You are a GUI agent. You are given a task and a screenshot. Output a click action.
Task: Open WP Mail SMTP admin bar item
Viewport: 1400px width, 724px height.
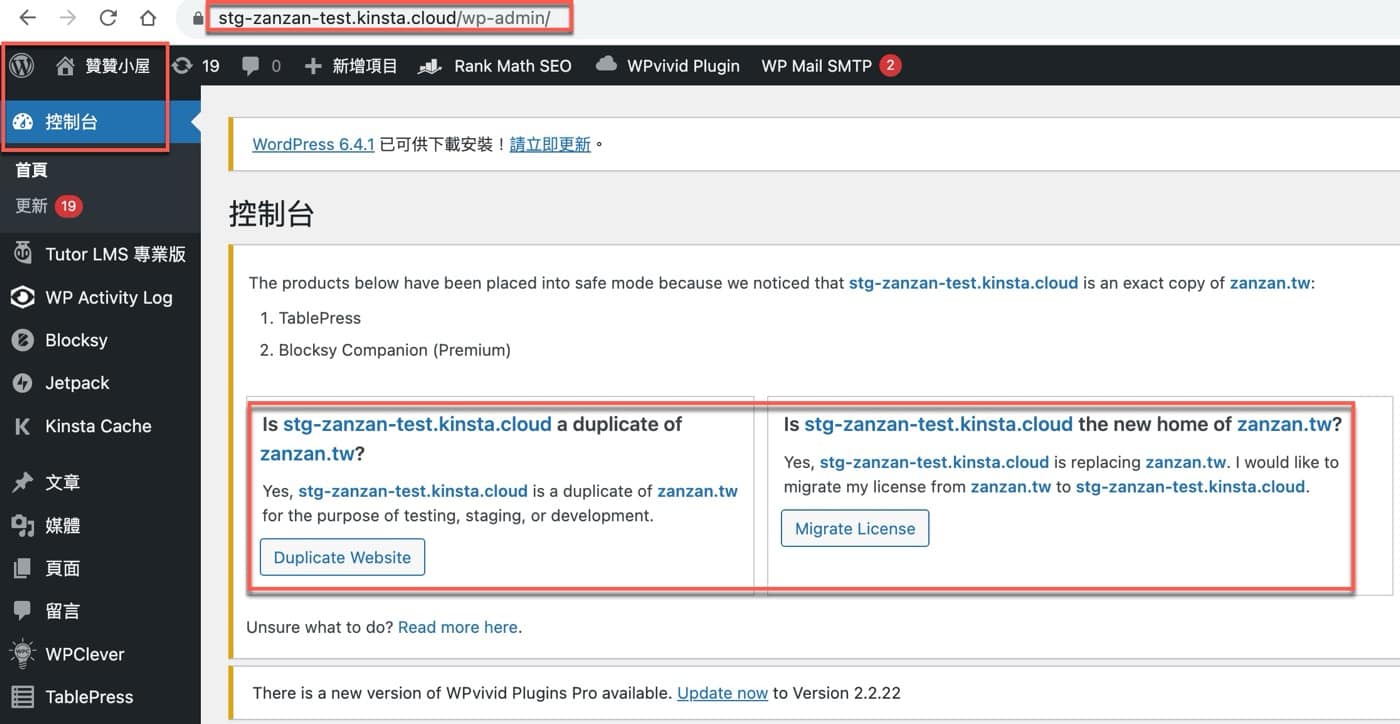tap(831, 66)
